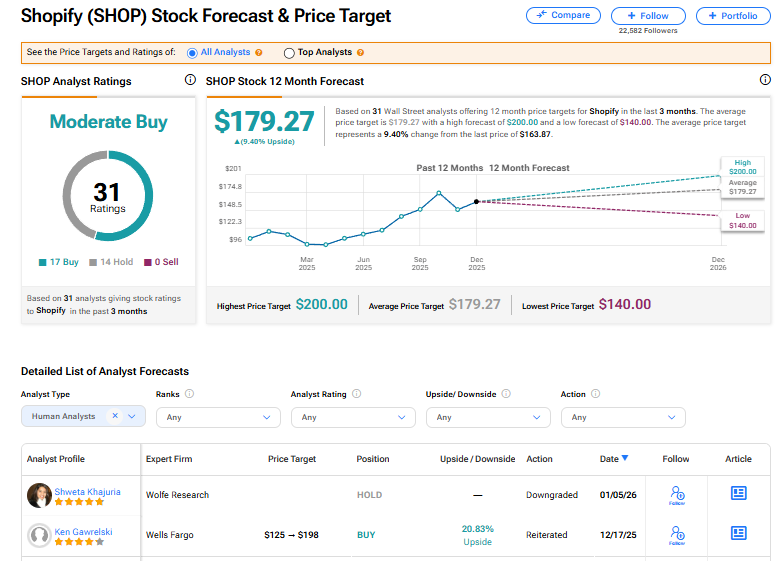Add stock to Portfolio button
The height and width of the screenshot is (561, 783).
pyautogui.click(x=733, y=16)
